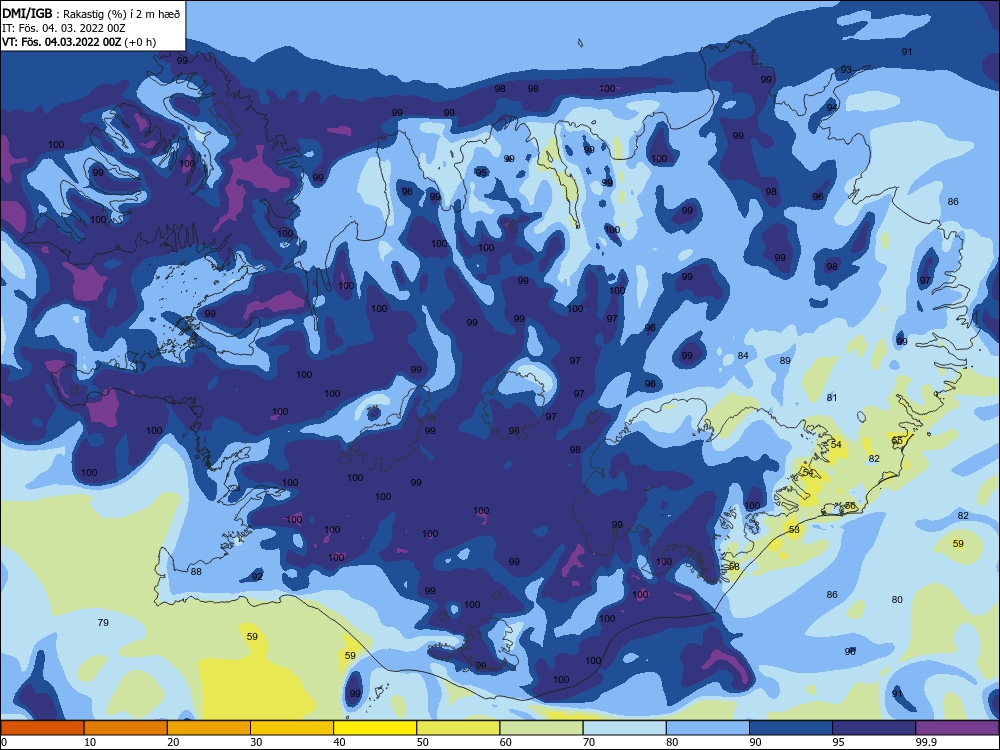Click the map value '92'

(257, 577)
